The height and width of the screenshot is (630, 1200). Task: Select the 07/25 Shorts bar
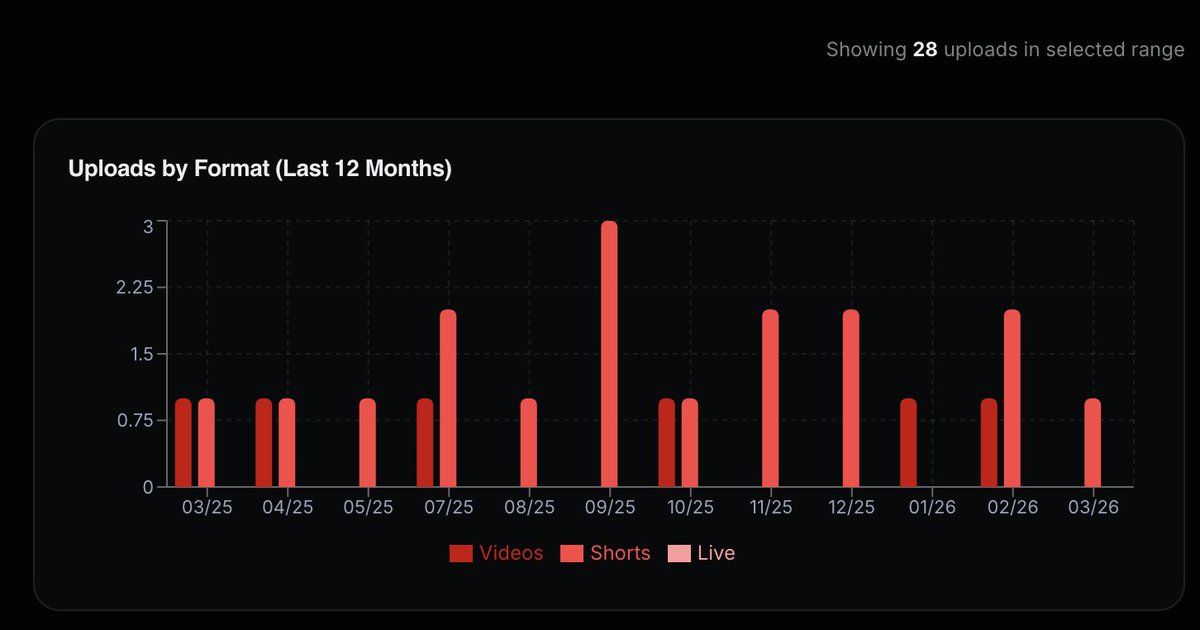coord(448,398)
